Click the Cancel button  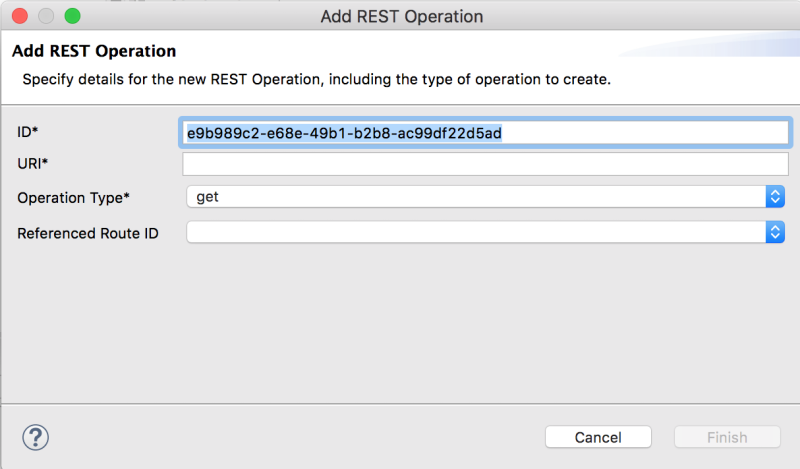point(598,437)
